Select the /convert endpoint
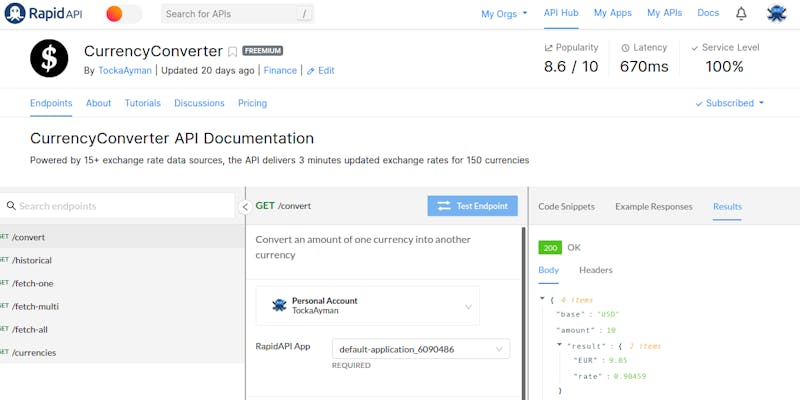This screenshot has height=400, width=800. (x=122, y=237)
